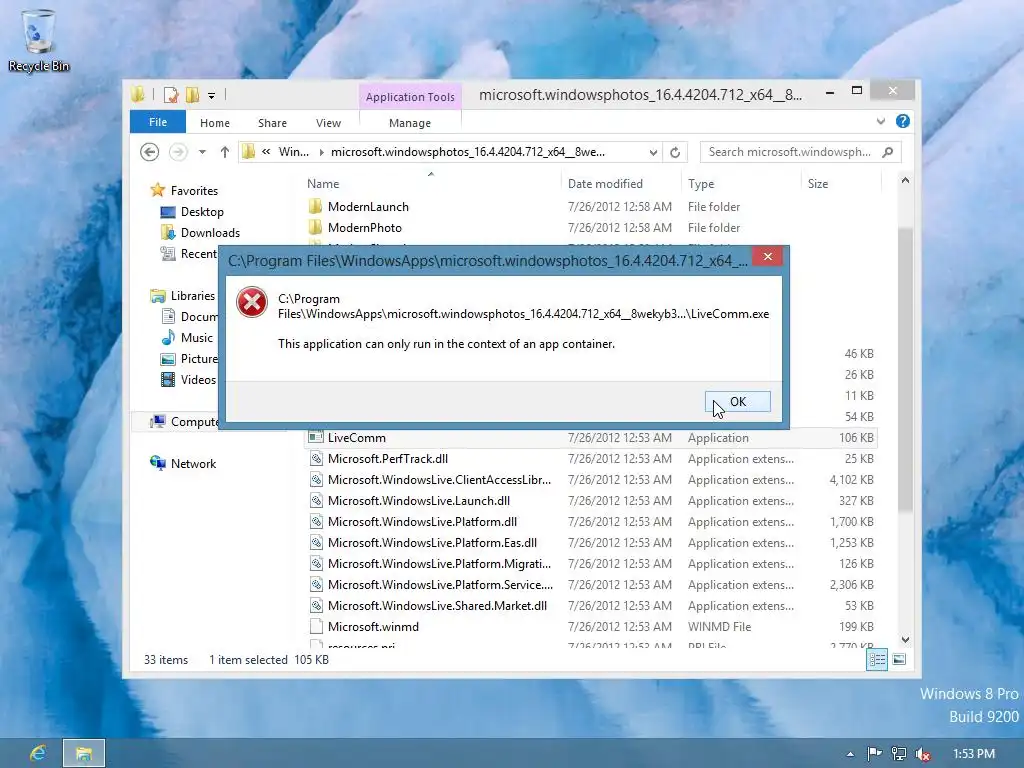Sort by the Size column header
This screenshot has height=768, width=1024.
coord(818,184)
